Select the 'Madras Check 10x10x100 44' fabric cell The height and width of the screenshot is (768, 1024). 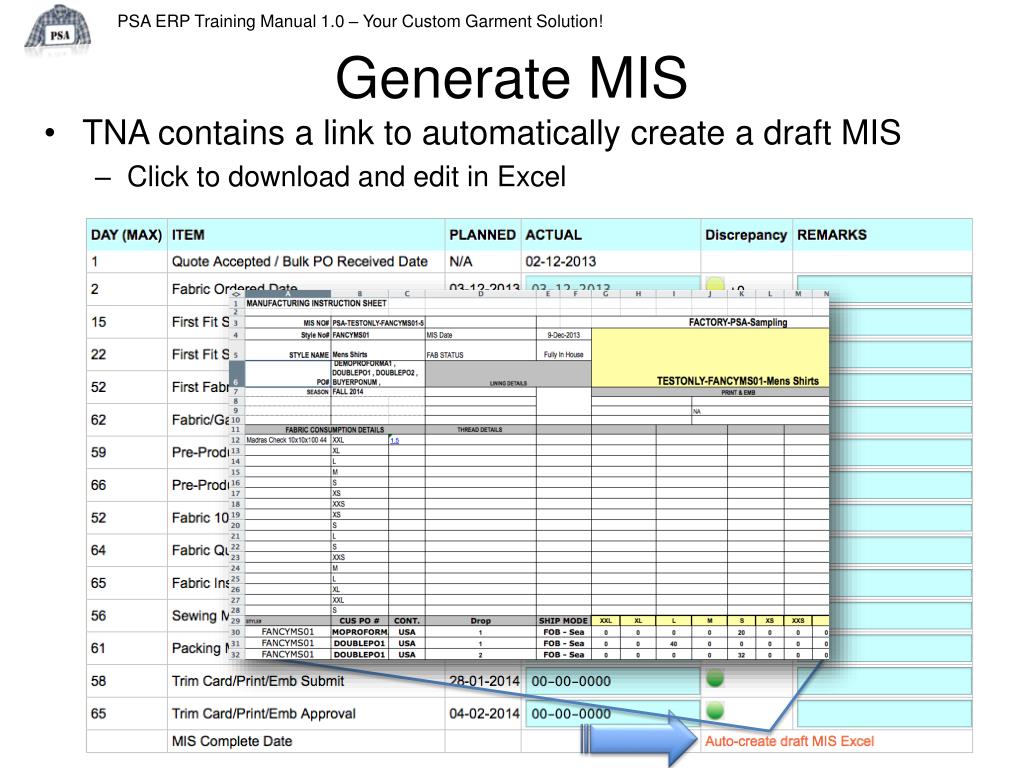pos(287,441)
